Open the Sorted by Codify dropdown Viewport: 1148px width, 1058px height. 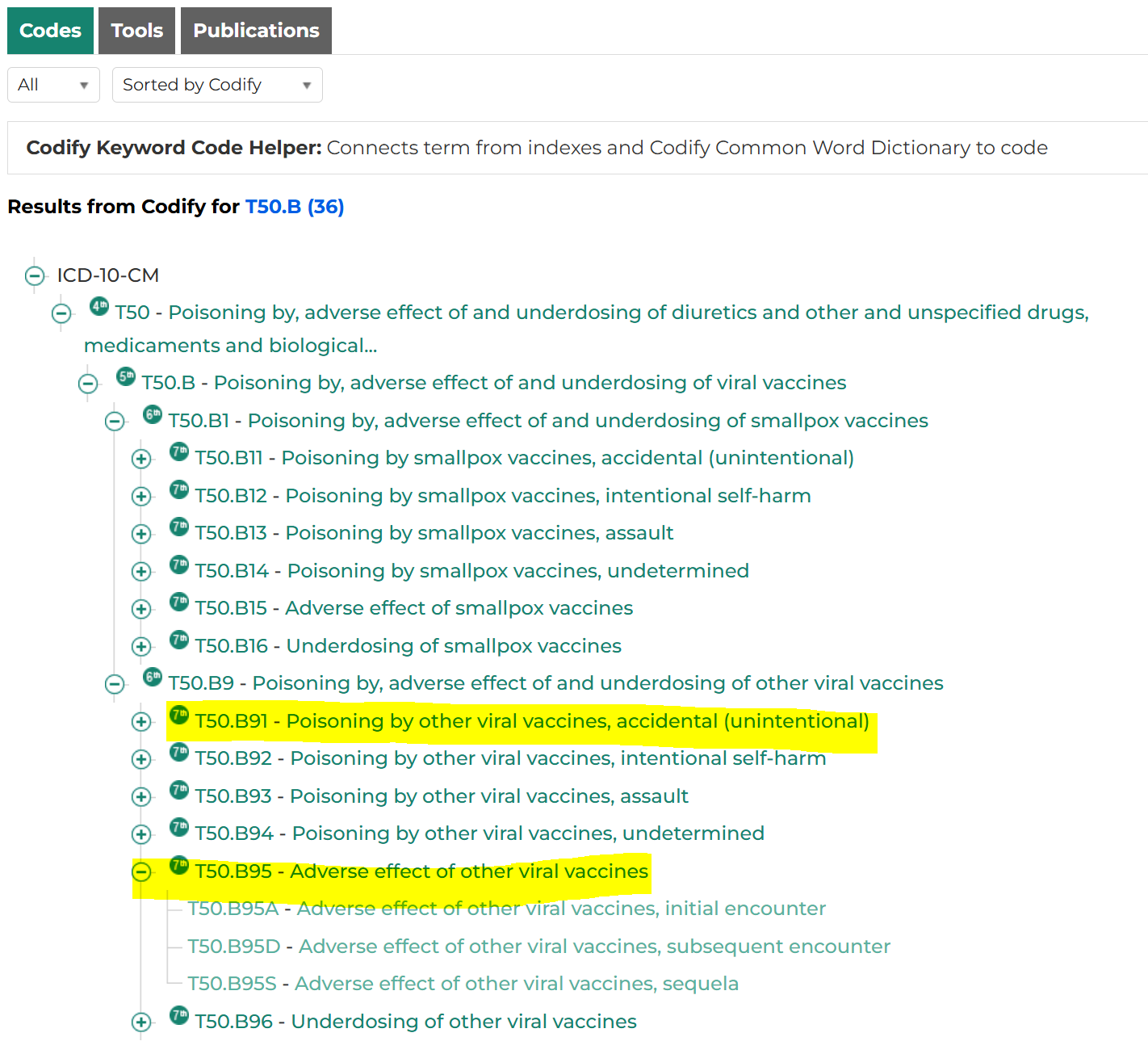[x=217, y=85]
